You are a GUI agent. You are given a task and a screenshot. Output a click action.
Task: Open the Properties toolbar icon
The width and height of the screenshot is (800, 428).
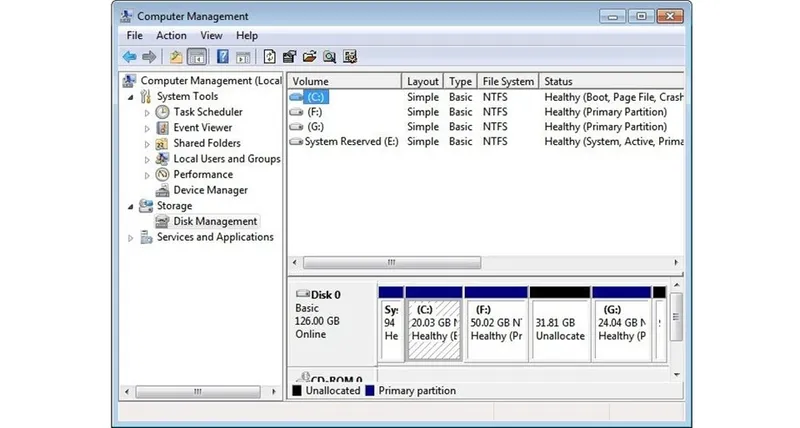click(290, 57)
